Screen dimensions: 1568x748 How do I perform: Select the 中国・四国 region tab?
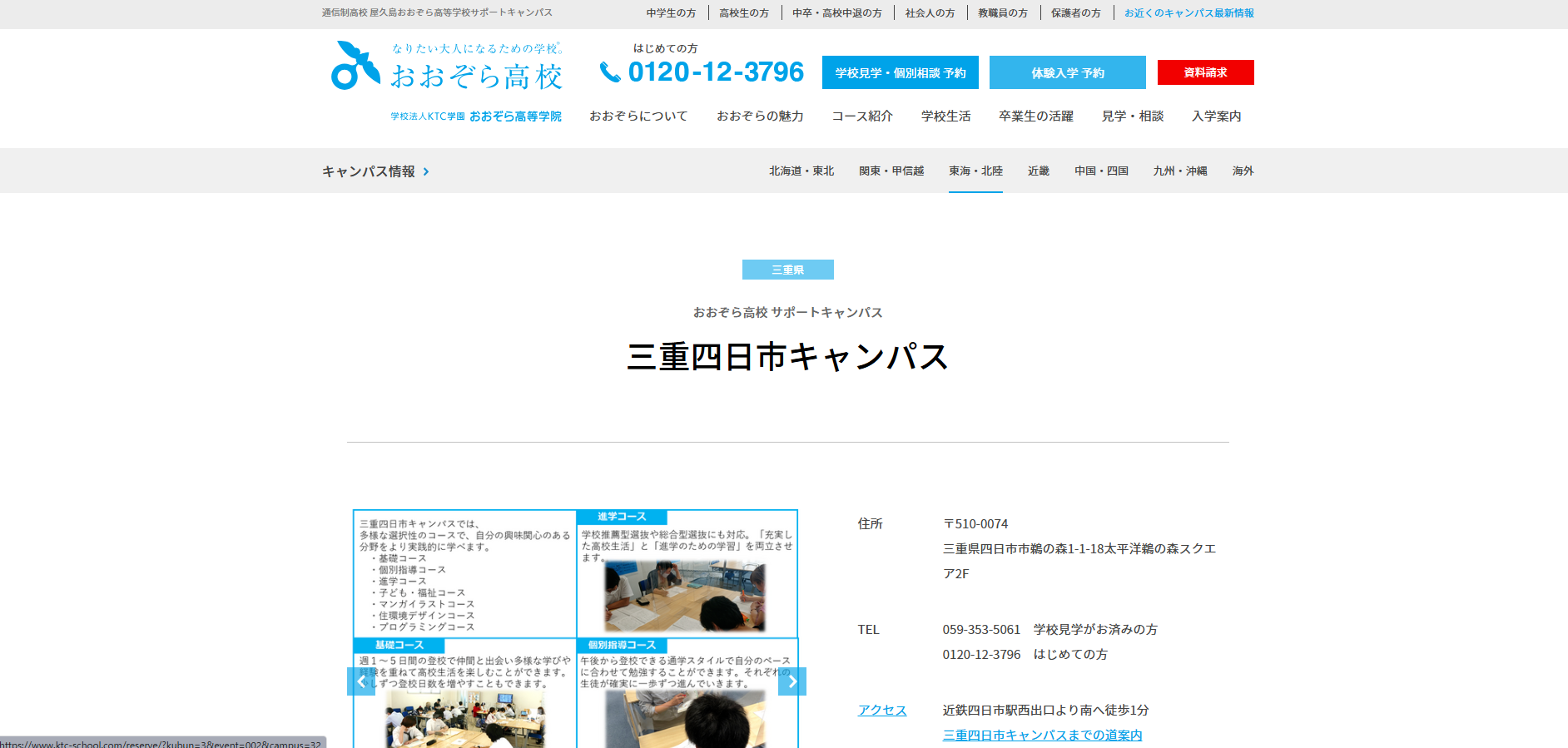click(1101, 171)
